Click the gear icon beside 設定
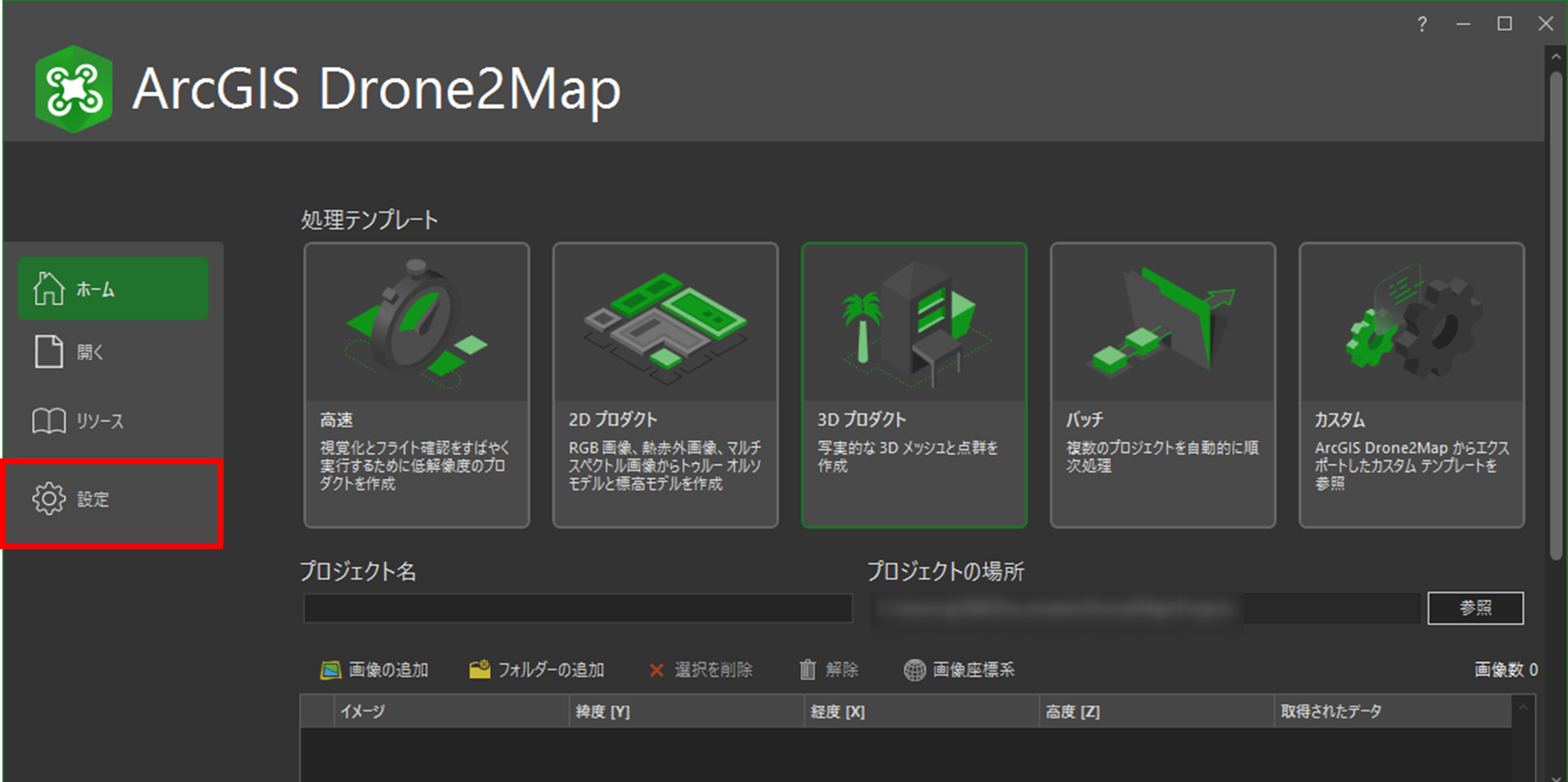Viewport: 1568px width, 782px height. [x=48, y=499]
